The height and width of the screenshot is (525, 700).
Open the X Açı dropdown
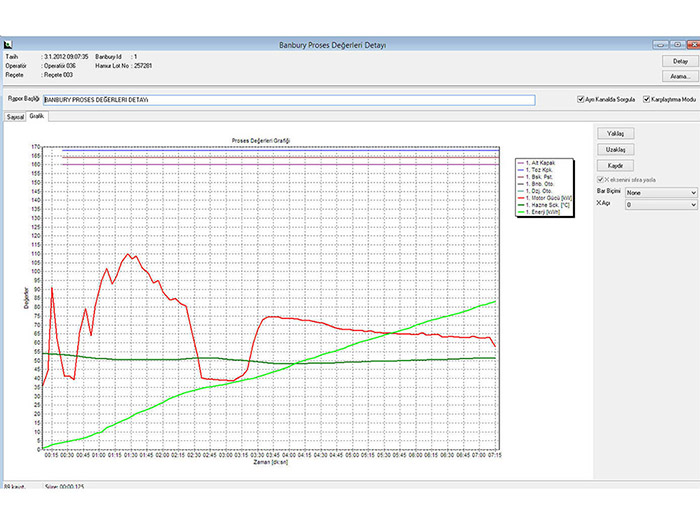pyautogui.click(x=660, y=204)
